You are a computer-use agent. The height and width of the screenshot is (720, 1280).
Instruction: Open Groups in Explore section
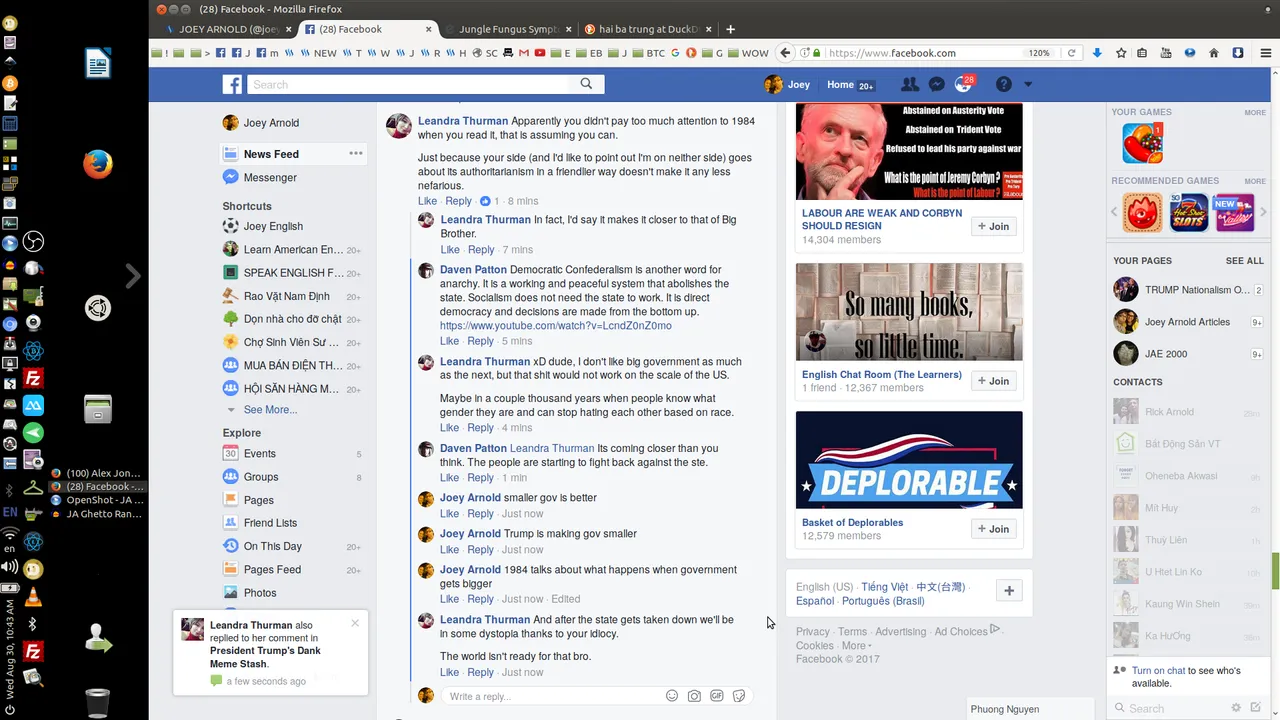pos(261,477)
